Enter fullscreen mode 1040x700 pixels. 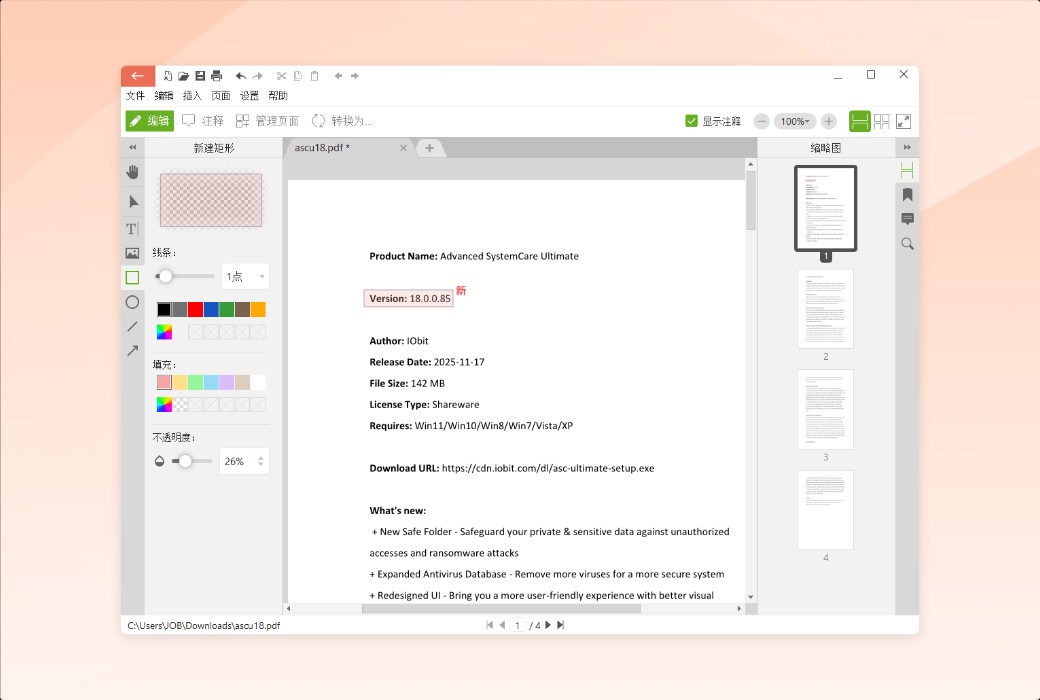point(903,121)
